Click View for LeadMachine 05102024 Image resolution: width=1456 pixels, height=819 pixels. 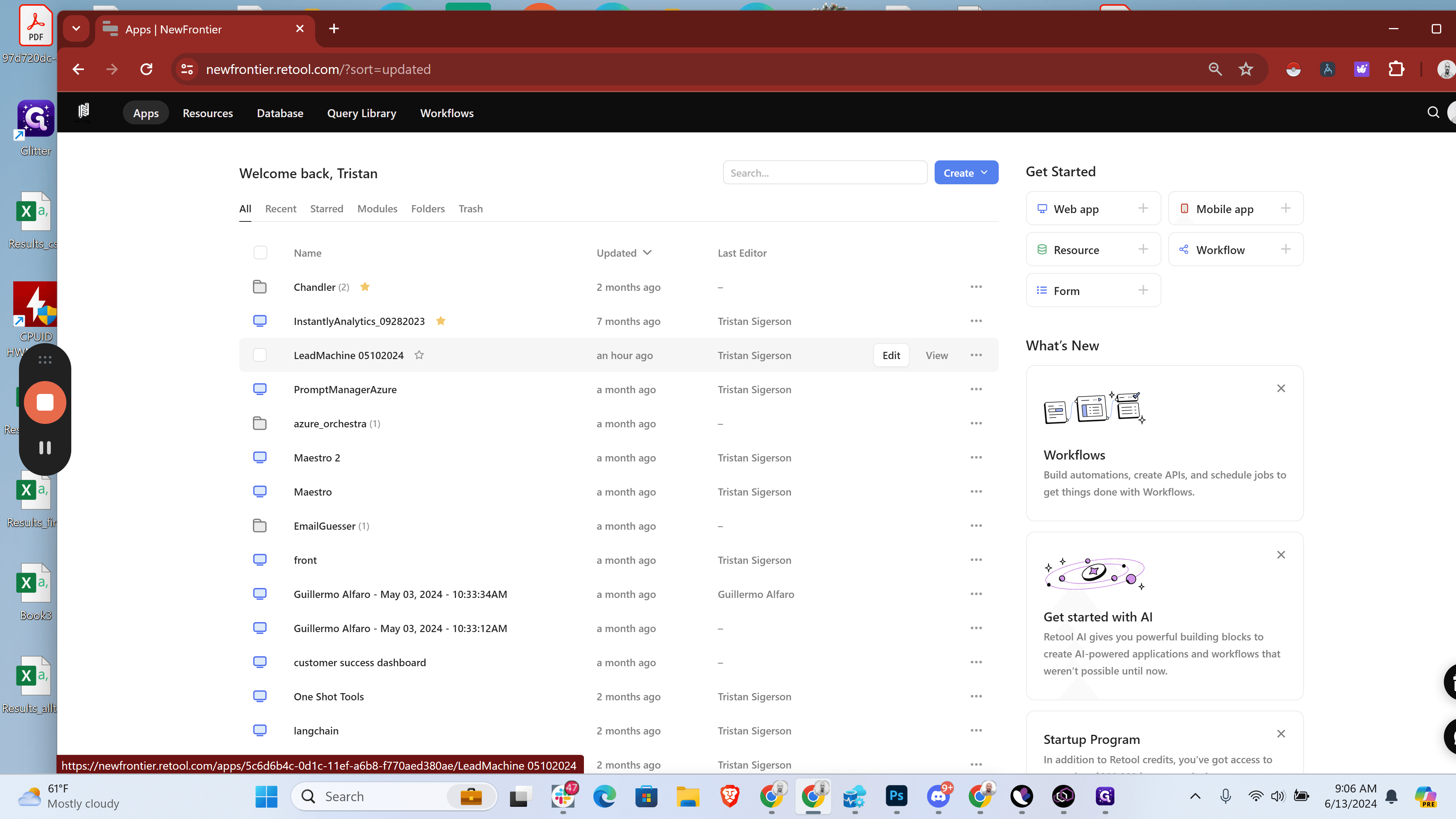(x=936, y=355)
